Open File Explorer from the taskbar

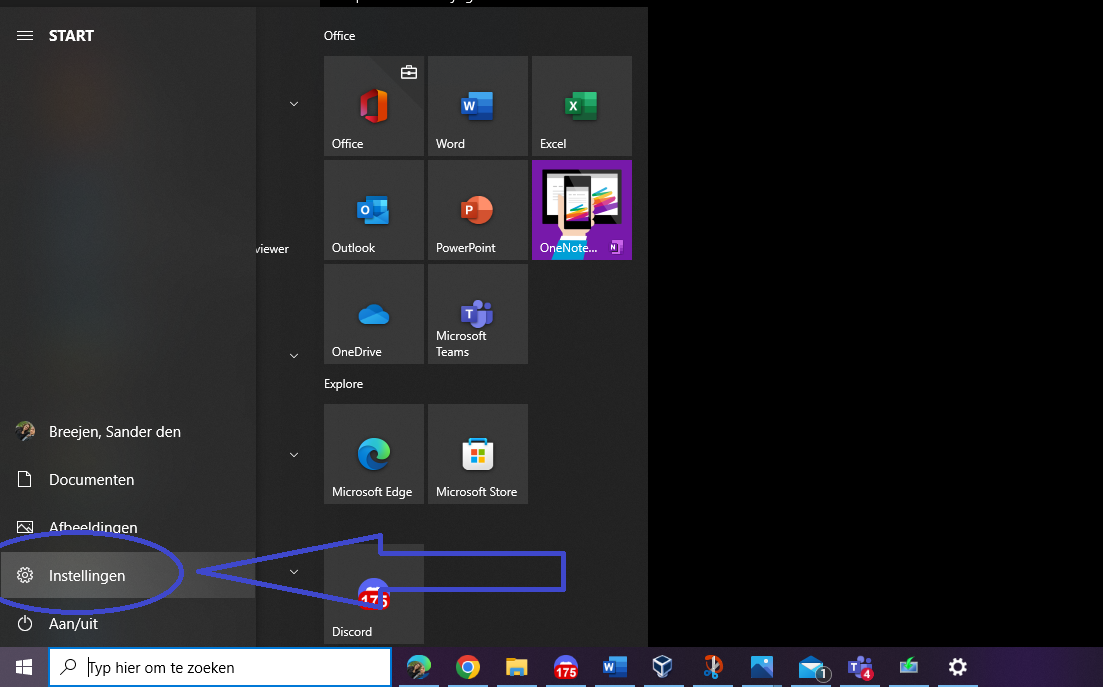click(516, 667)
